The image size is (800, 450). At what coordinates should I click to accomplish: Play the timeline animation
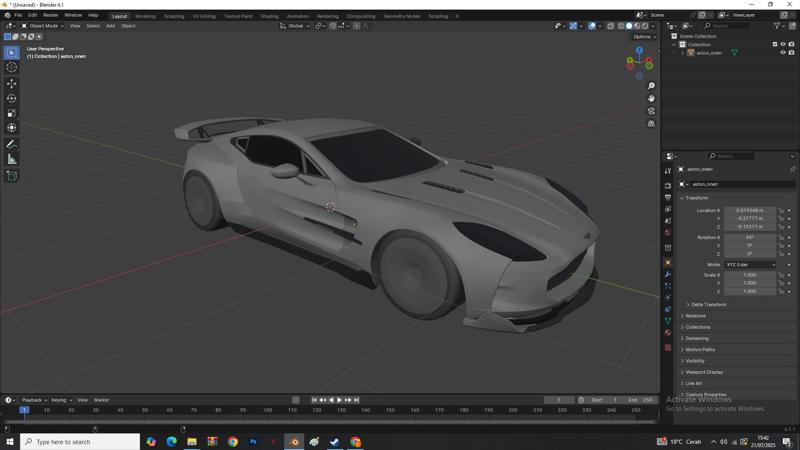click(x=339, y=400)
